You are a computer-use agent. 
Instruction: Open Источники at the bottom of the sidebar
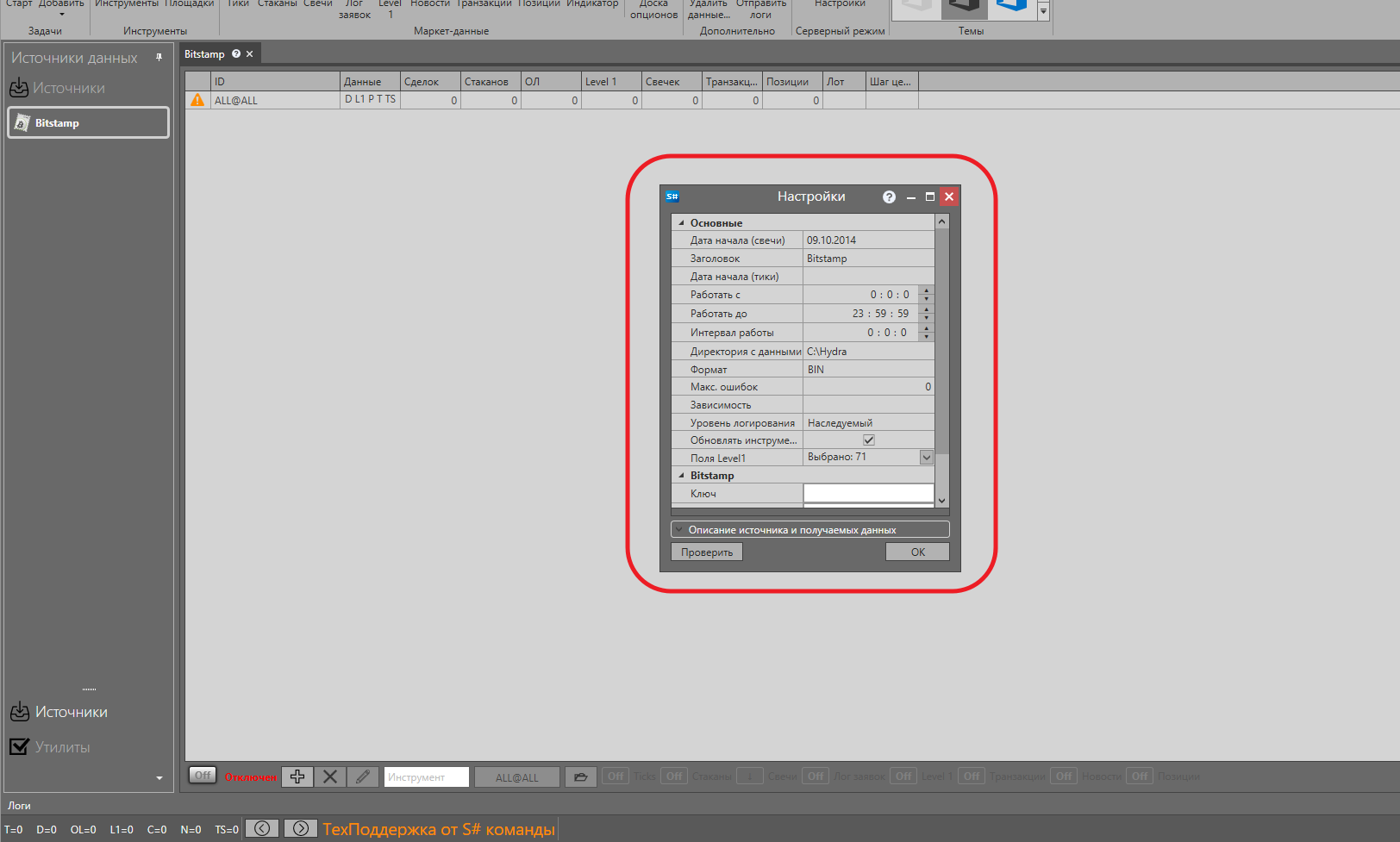pyautogui.click(x=59, y=712)
